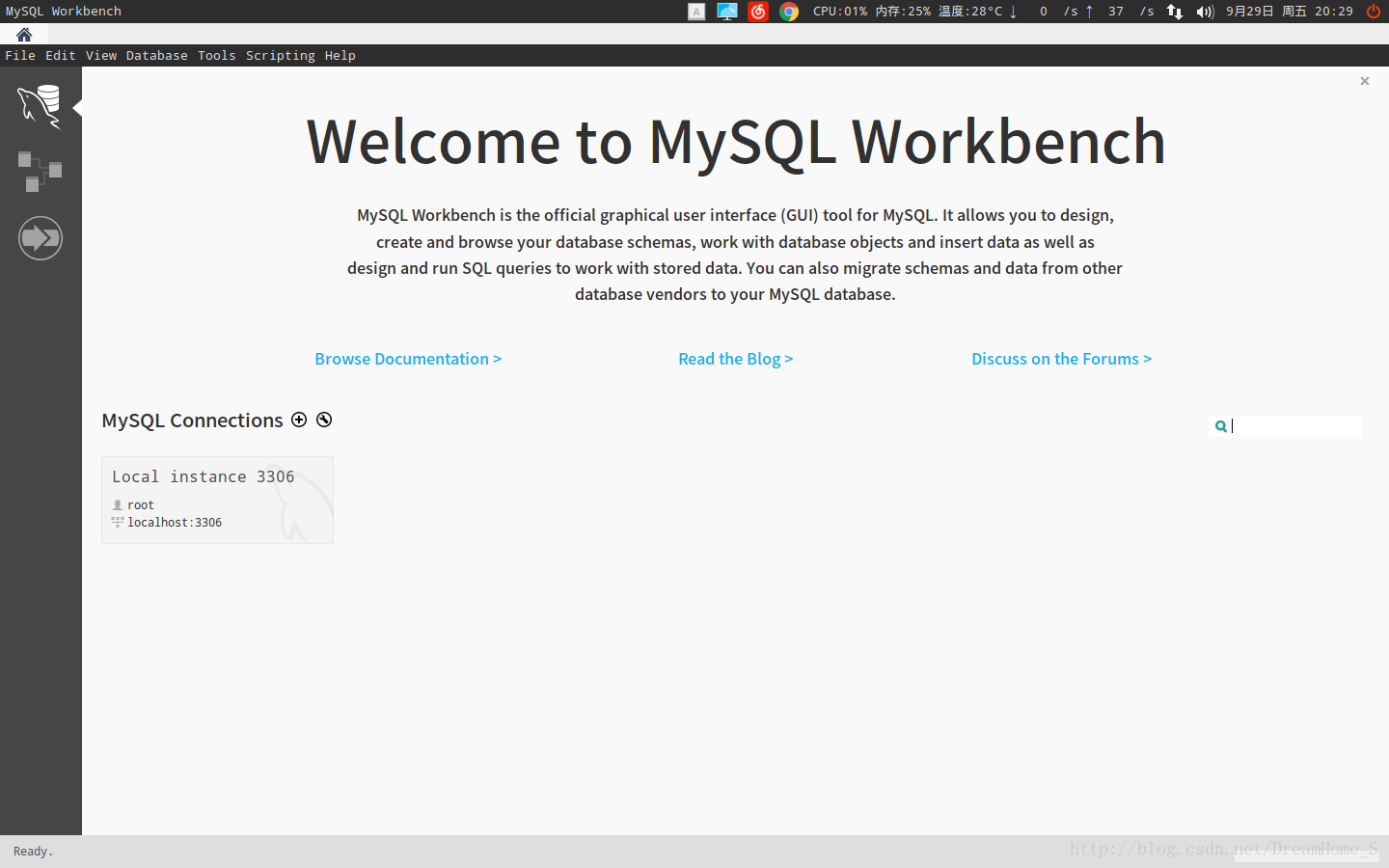This screenshot has width=1389, height=868.
Task: Open the network connection tray icon
Action: [1175, 12]
